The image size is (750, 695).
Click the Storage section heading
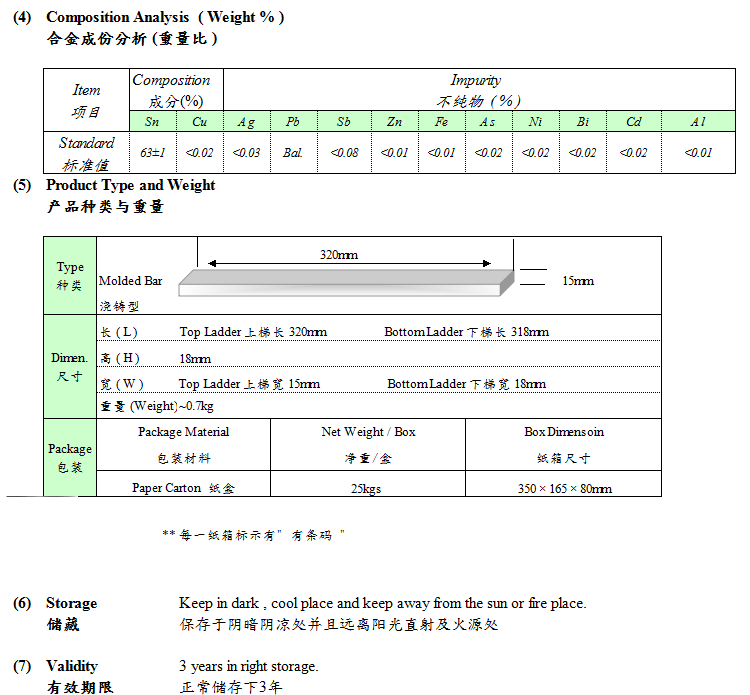pos(71,603)
